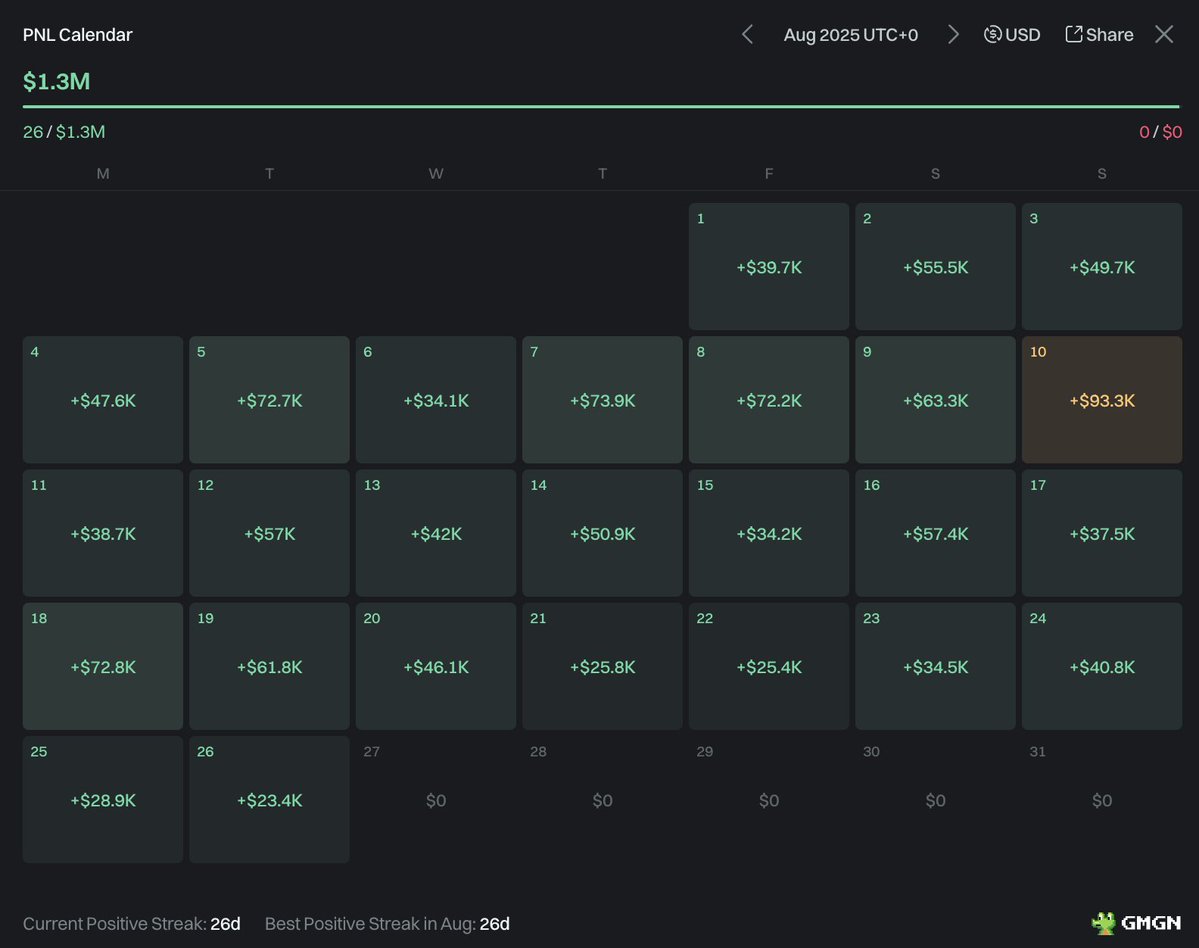The width and height of the screenshot is (1199, 948).
Task: Click the Share button
Action: 1099,35
